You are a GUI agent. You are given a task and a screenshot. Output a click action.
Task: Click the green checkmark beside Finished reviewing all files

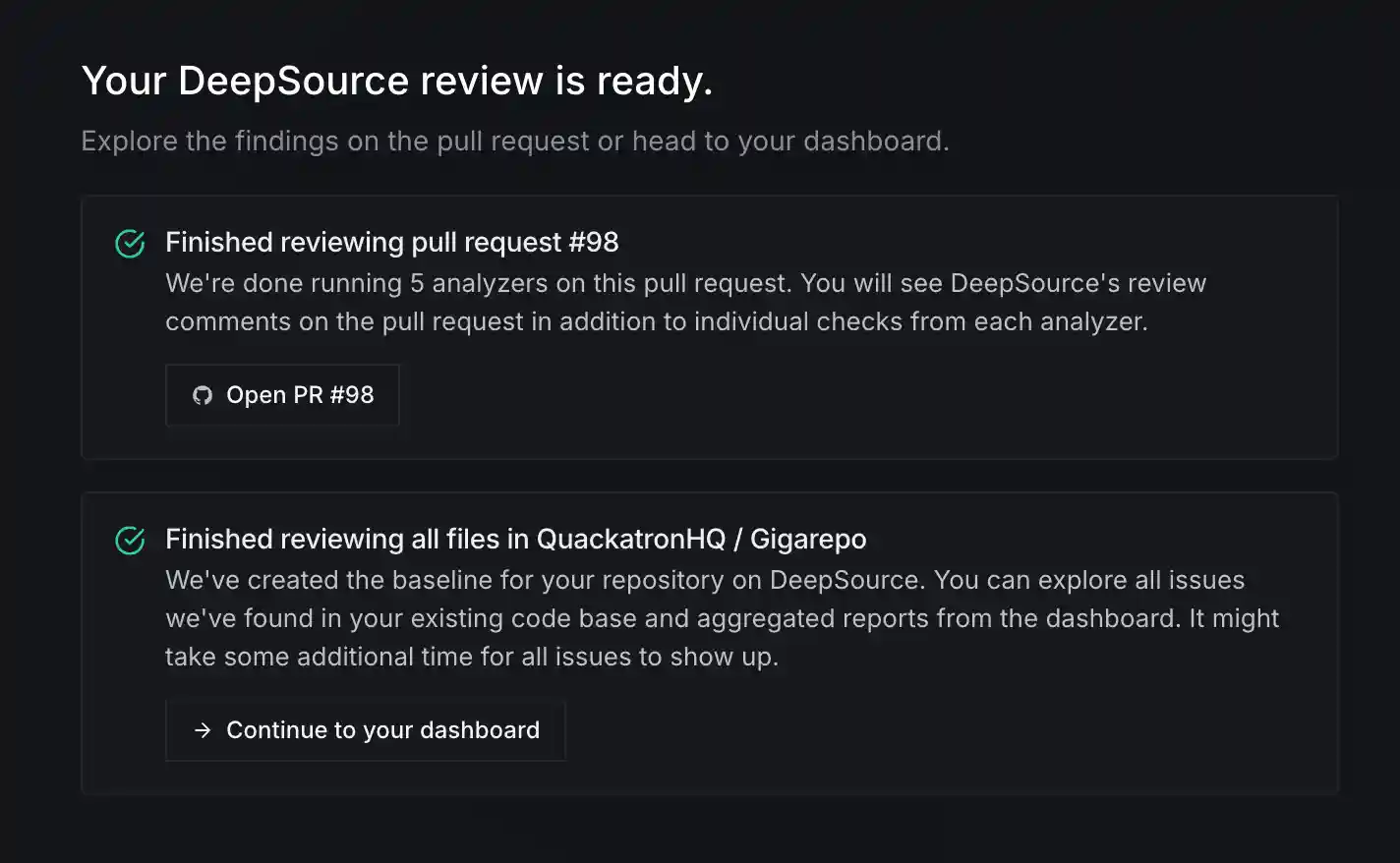coord(130,540)
